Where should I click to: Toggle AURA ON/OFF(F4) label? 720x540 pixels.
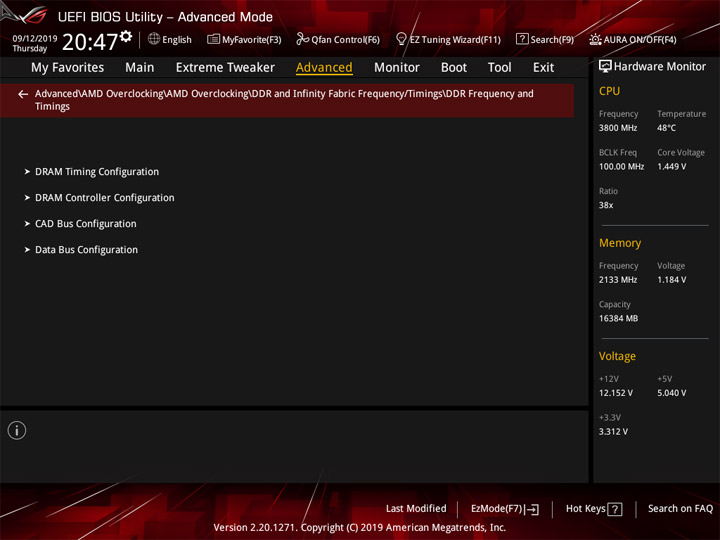[640, 39]
